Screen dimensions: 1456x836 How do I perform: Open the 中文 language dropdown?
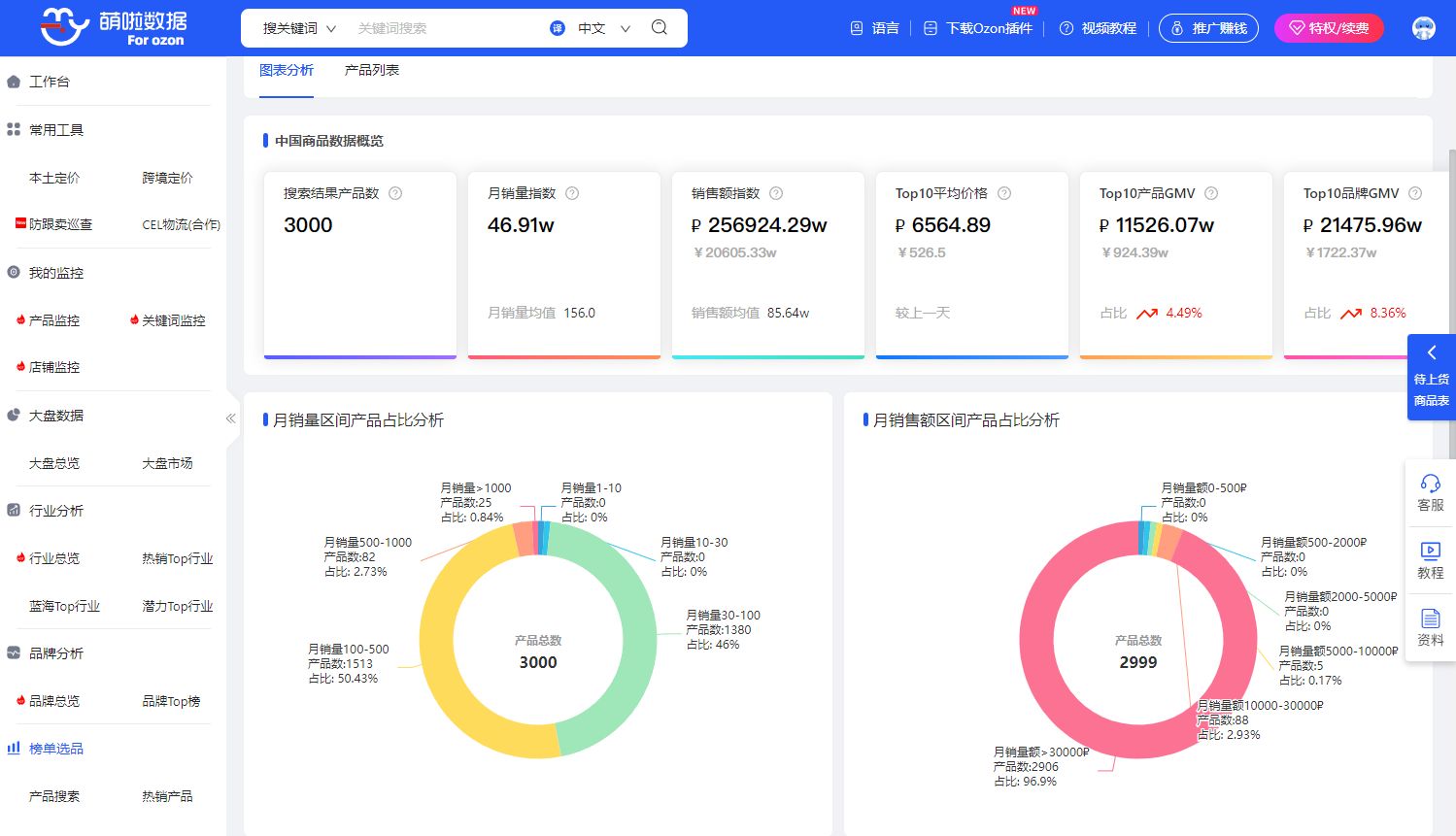click(604, 28)
